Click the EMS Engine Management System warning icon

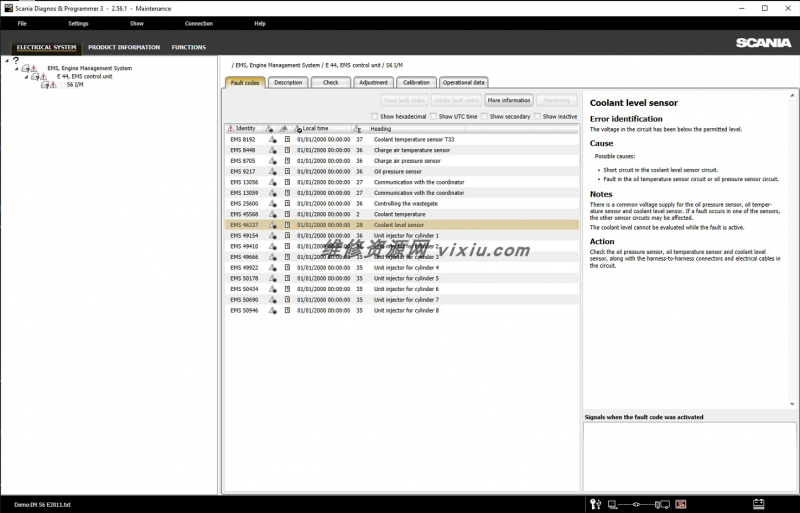pyautogui.click(x=34, y=68)
